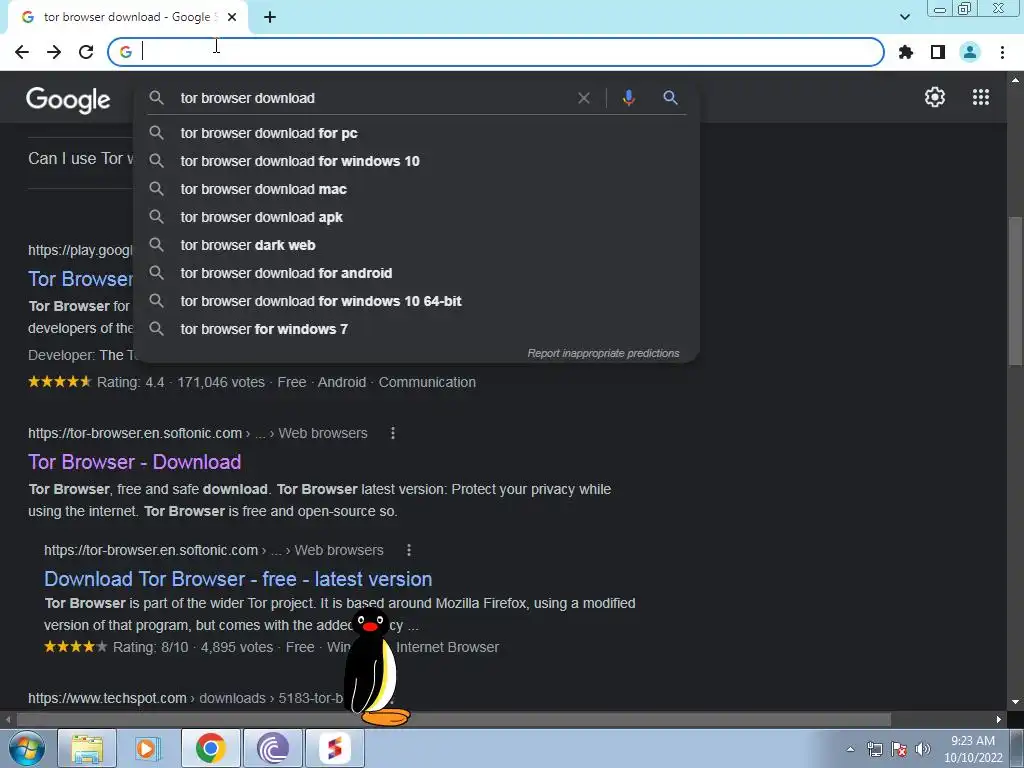This screenshot has width=1024, height=768.
Task: Submit search with the blue magnifier icon
Action: click(x=670, y=98)
